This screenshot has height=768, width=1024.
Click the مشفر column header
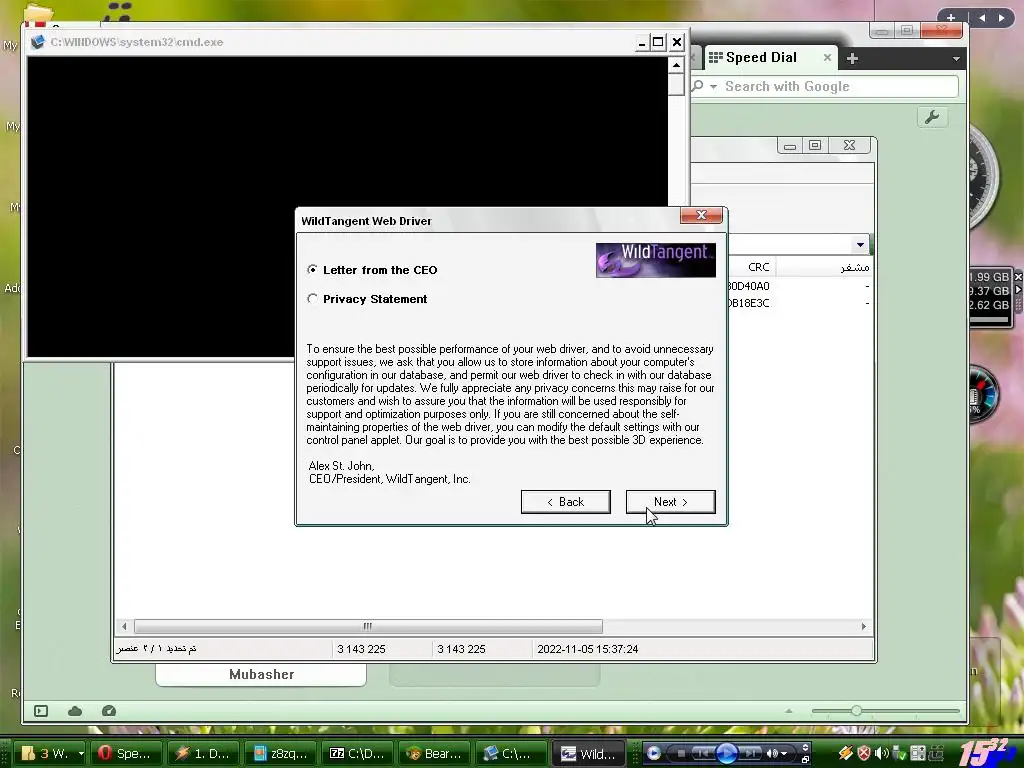coord(825,267)
